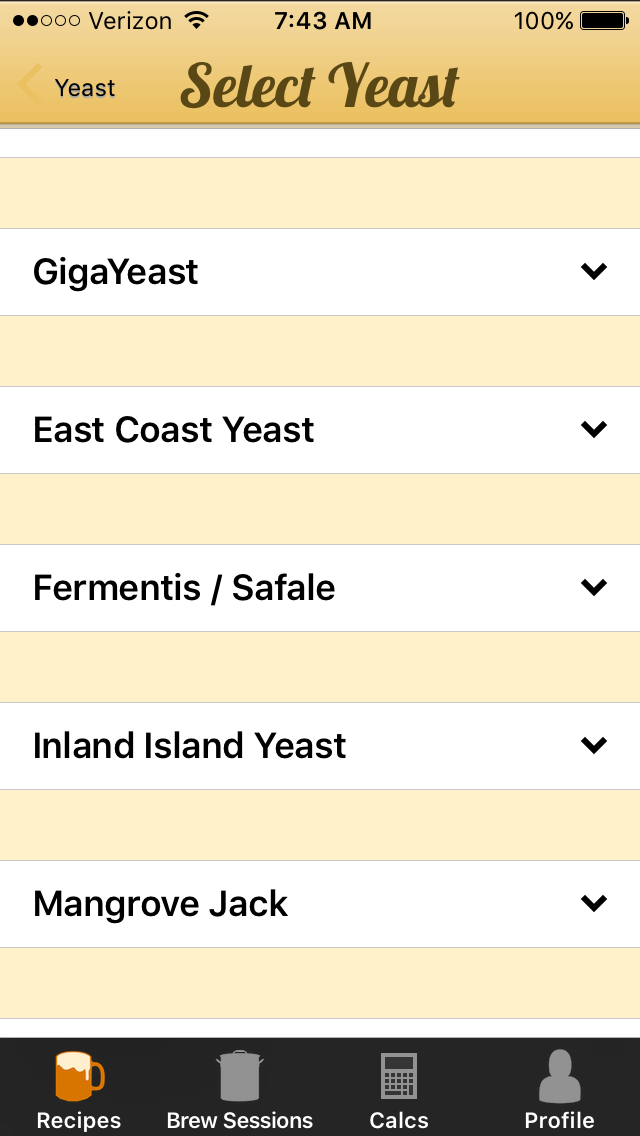This screenshot has height=1136, width=640.
Task: Tap the calculator Calcs icon
Action: [x=399, y=1076]
